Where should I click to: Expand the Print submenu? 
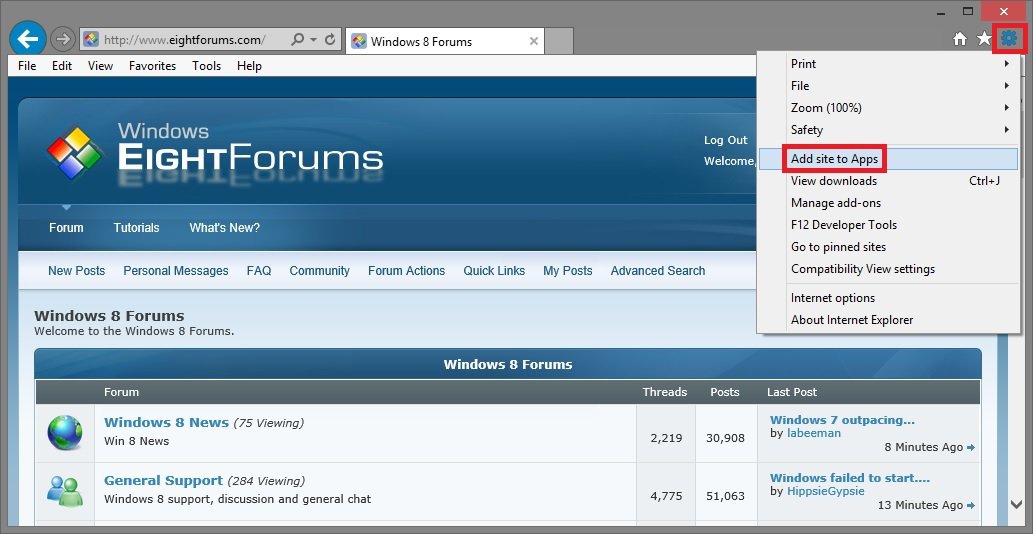click(888, 64)
